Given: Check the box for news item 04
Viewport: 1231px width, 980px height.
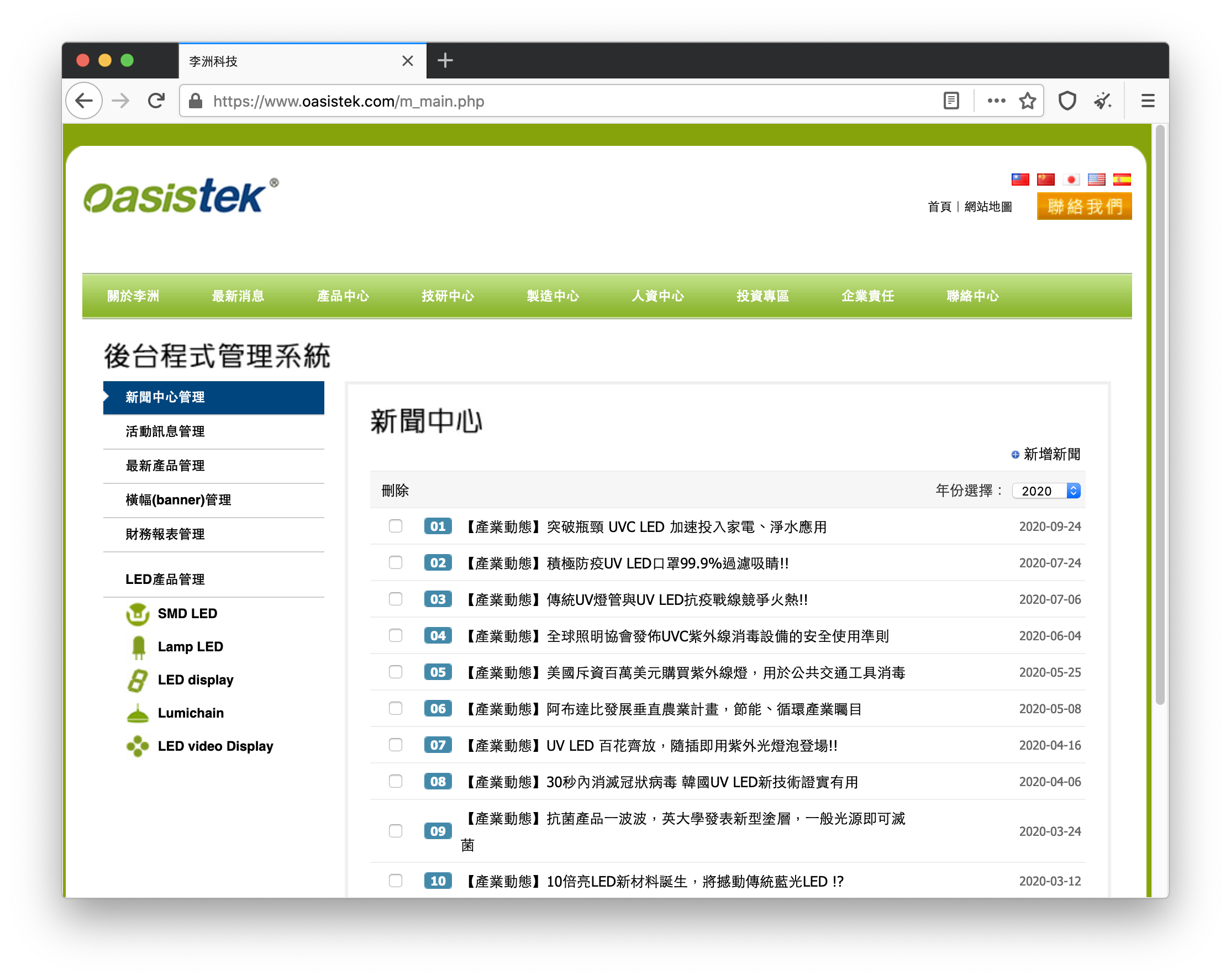Looking at the screenshot, I should click(x=395, y=635).
